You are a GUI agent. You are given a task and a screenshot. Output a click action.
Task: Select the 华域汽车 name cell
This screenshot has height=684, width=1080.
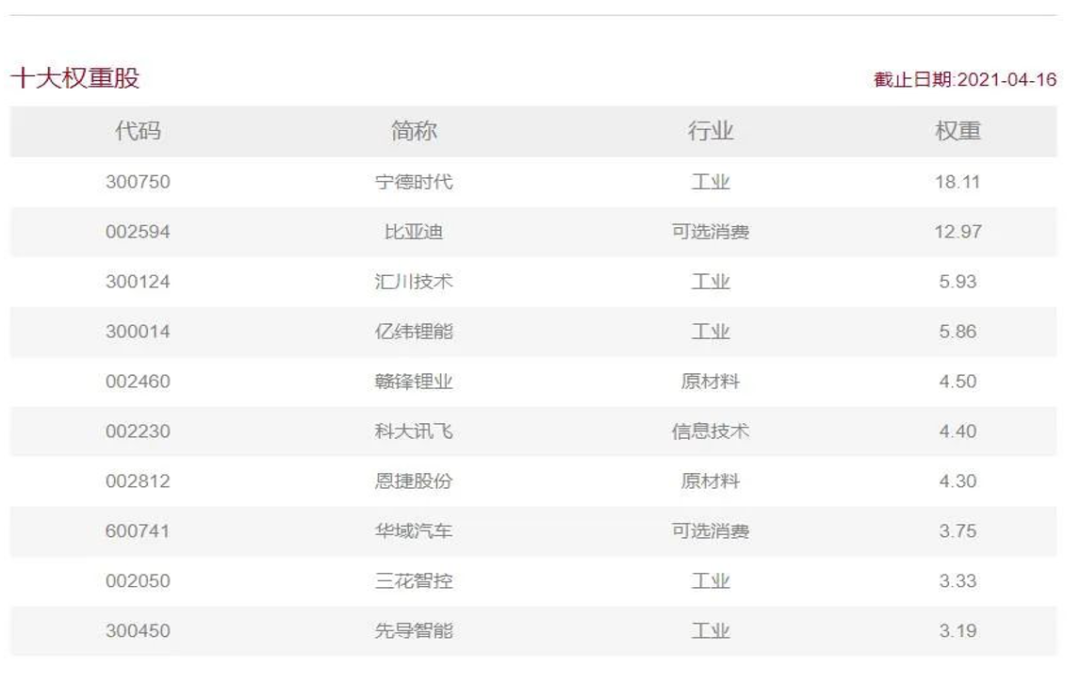(414, 531)
